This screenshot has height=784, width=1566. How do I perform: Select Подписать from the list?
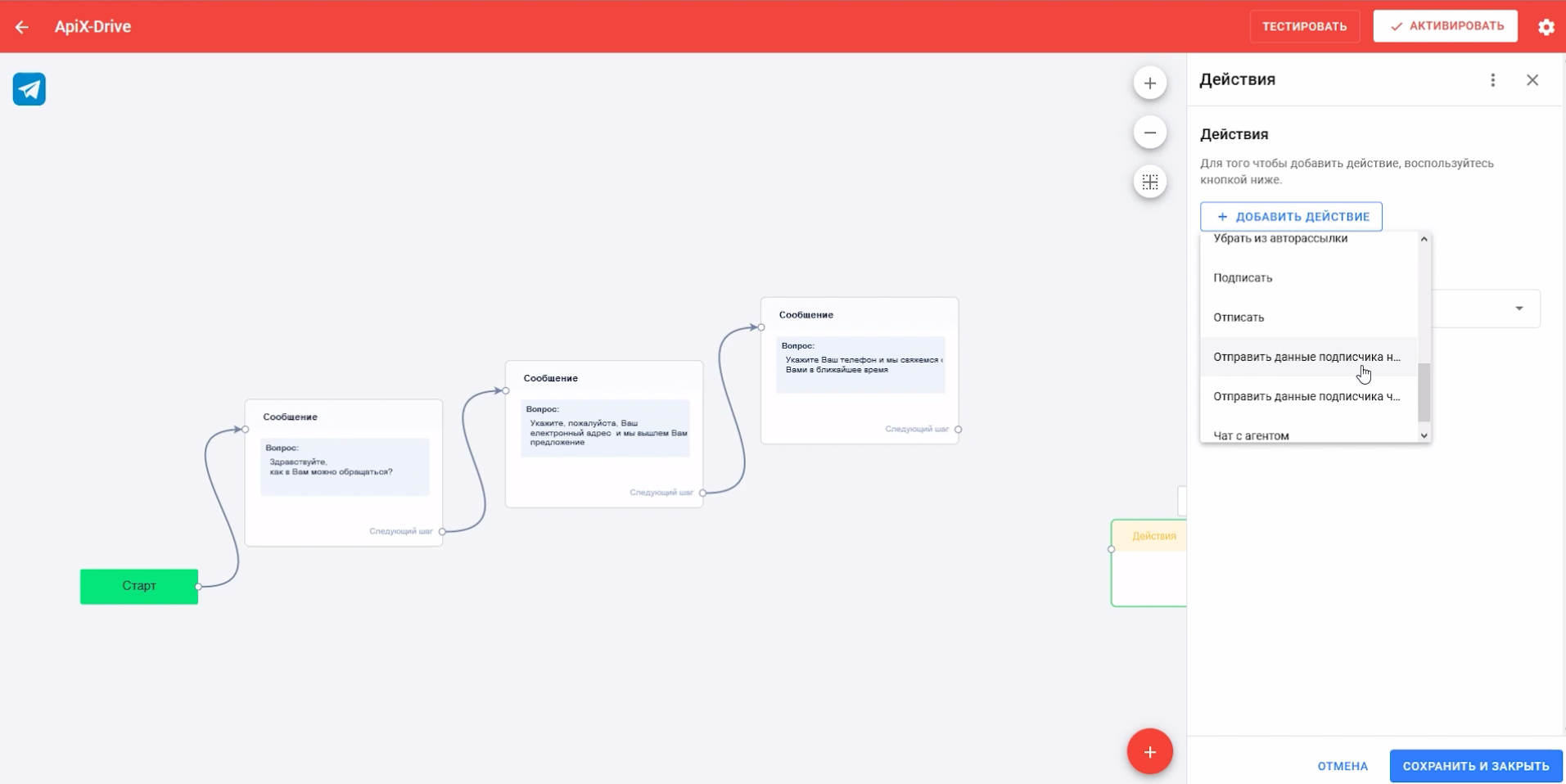[1308, 278]
